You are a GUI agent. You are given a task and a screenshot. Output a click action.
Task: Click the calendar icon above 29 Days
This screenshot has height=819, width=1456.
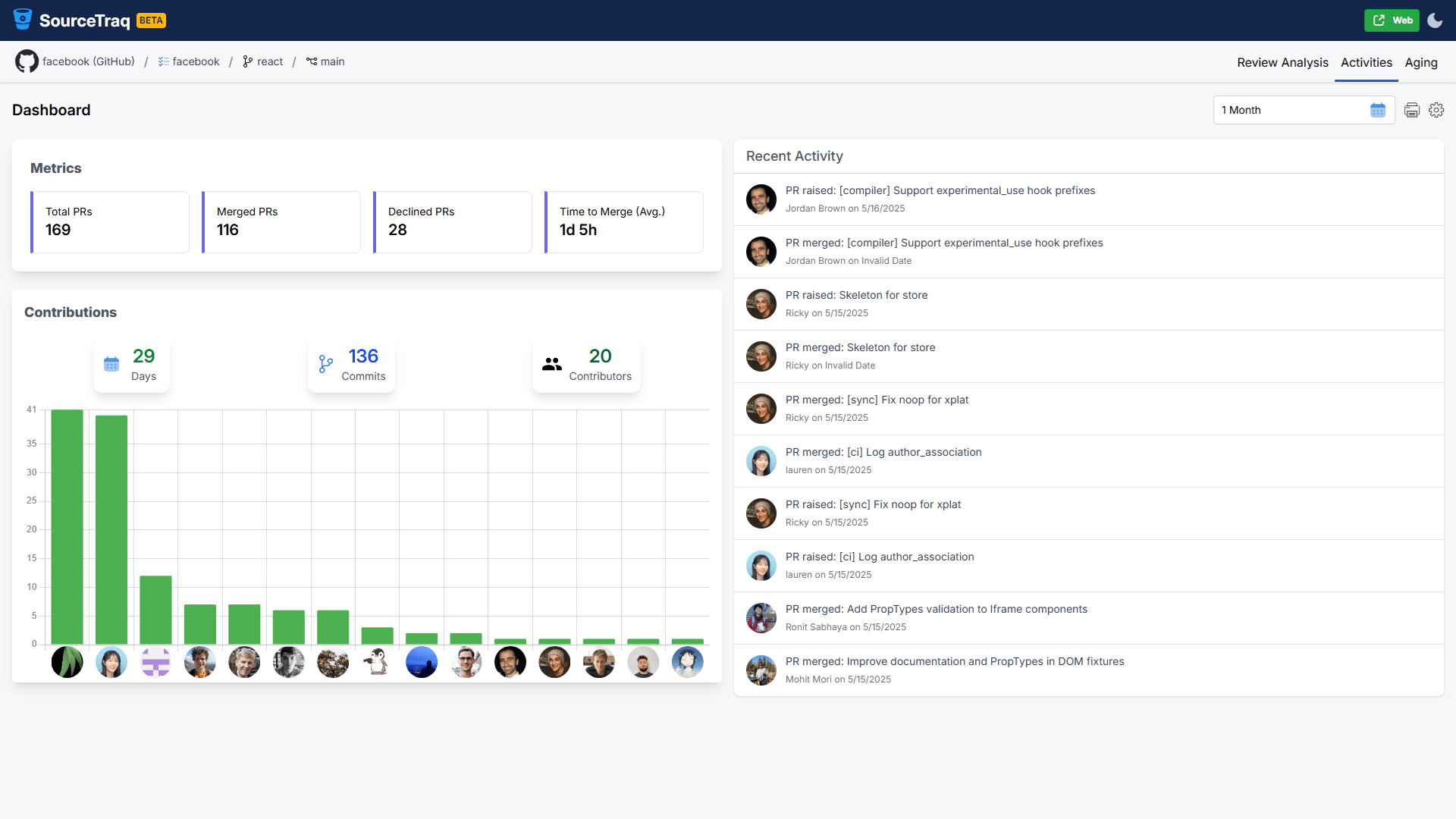click(111, 364)
